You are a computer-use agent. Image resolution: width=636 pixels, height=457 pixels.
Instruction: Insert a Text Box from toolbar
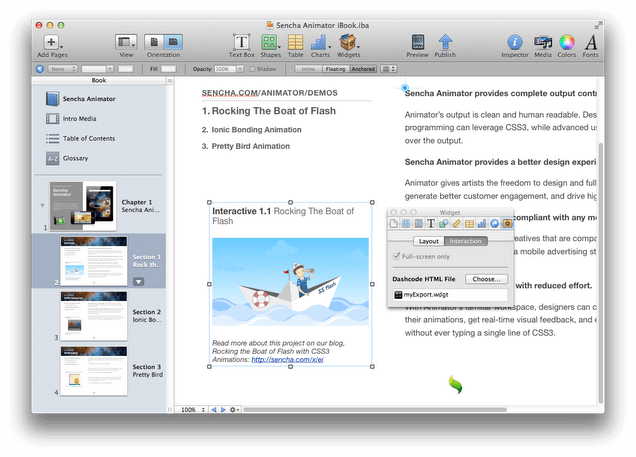[241, 42]
